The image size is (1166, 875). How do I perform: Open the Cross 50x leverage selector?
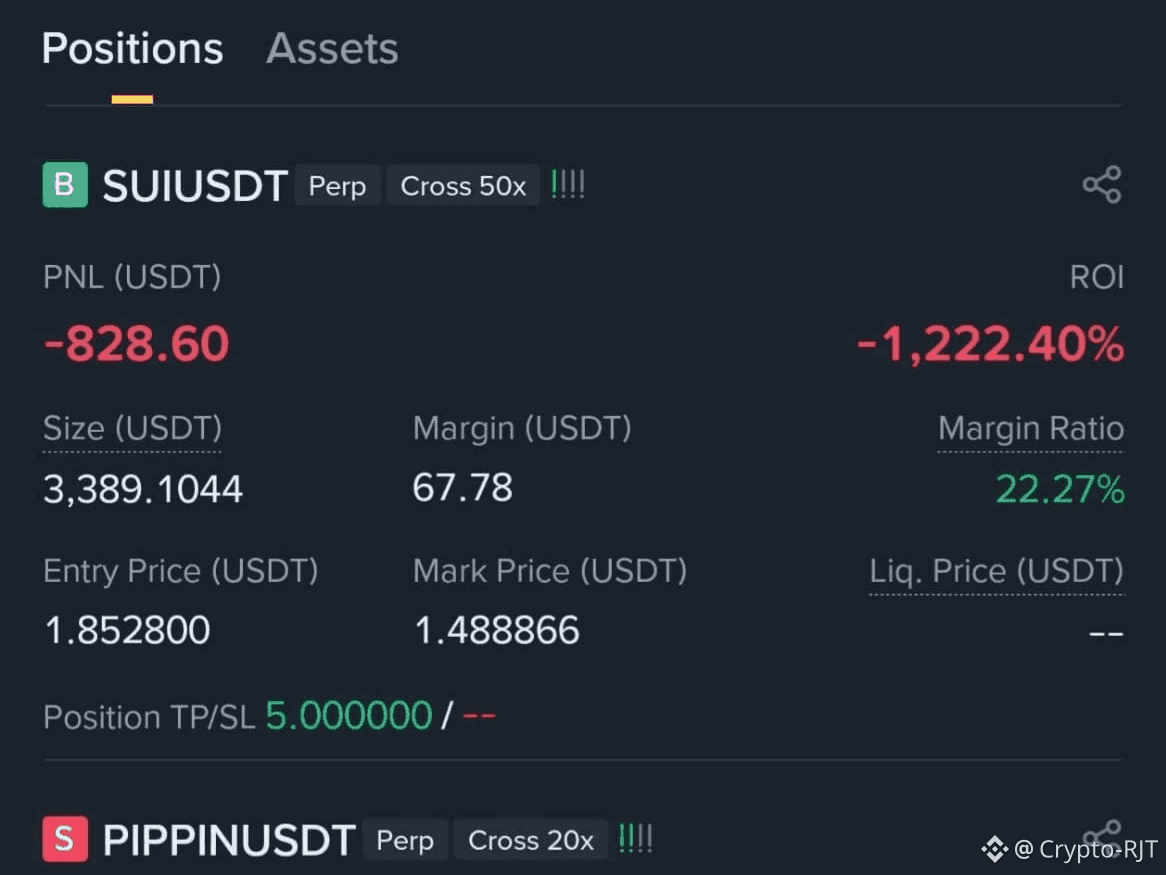coord(463,185)
